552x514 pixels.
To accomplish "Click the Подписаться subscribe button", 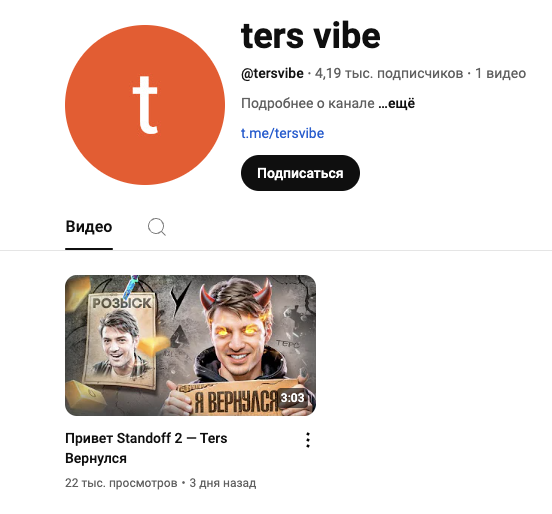I will pyautogui.click(x=300, y=173).
